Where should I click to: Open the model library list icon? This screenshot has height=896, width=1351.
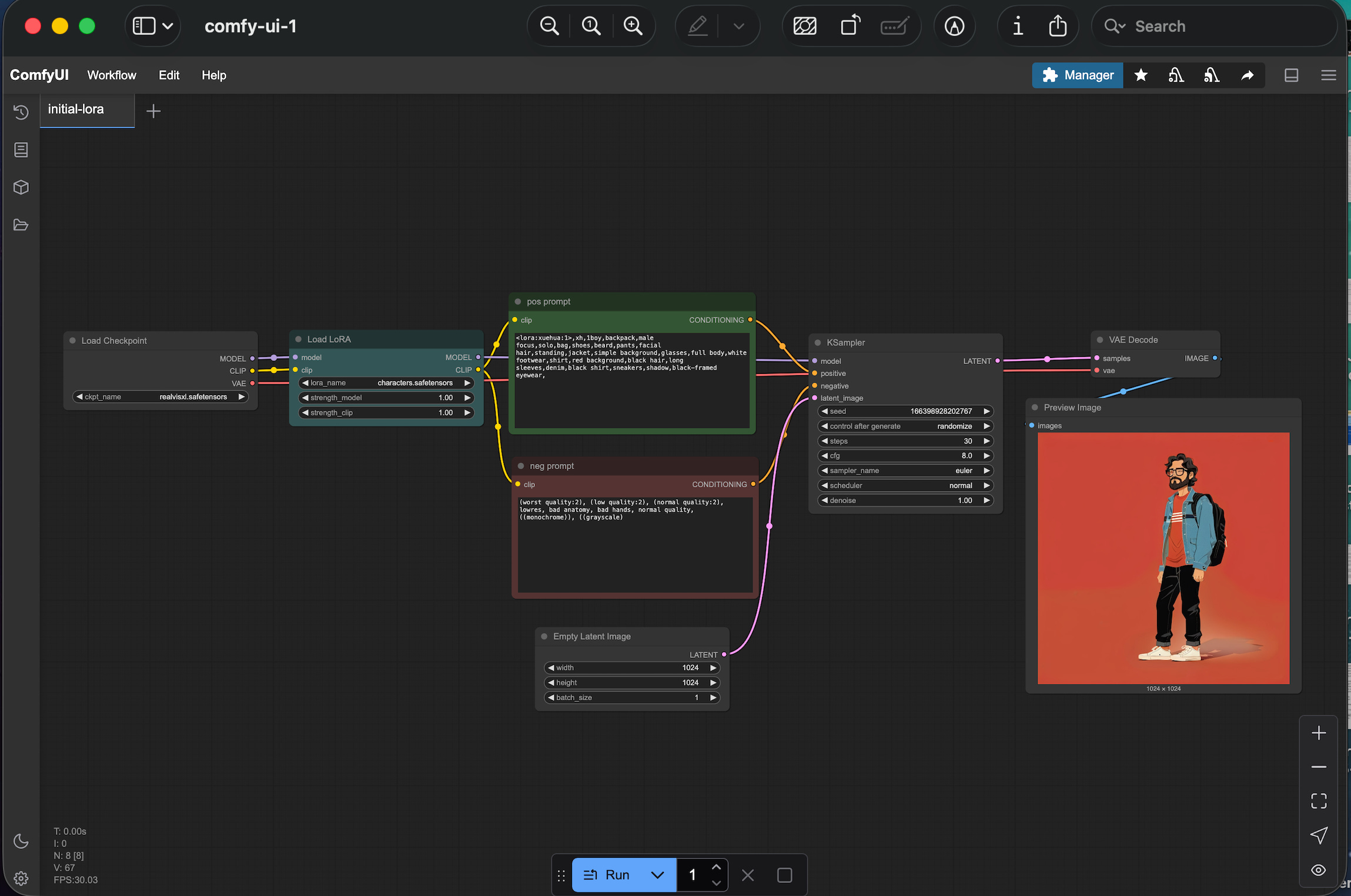[x=21, y=150]
